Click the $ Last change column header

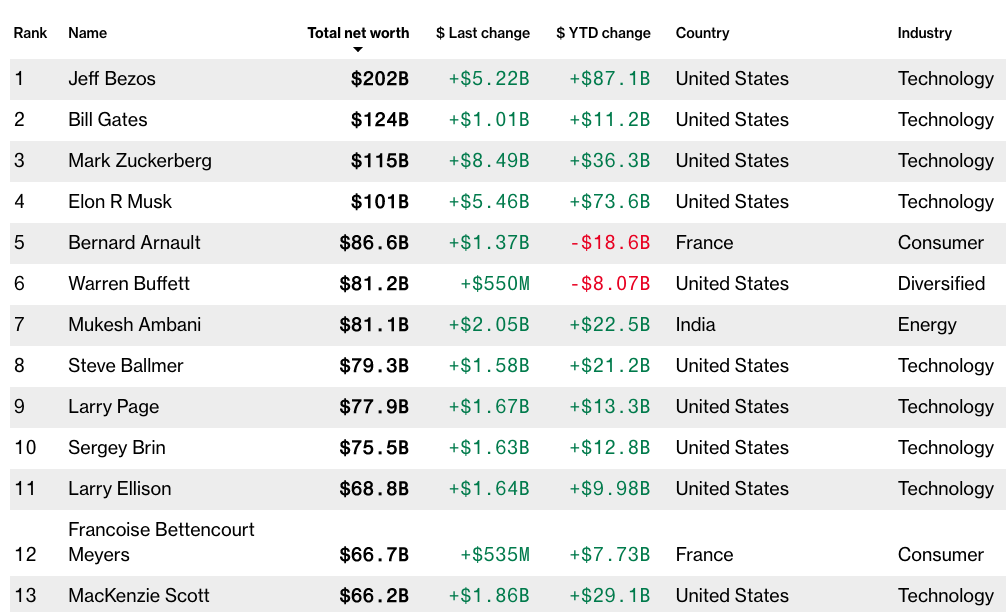(x=483, y=33)
